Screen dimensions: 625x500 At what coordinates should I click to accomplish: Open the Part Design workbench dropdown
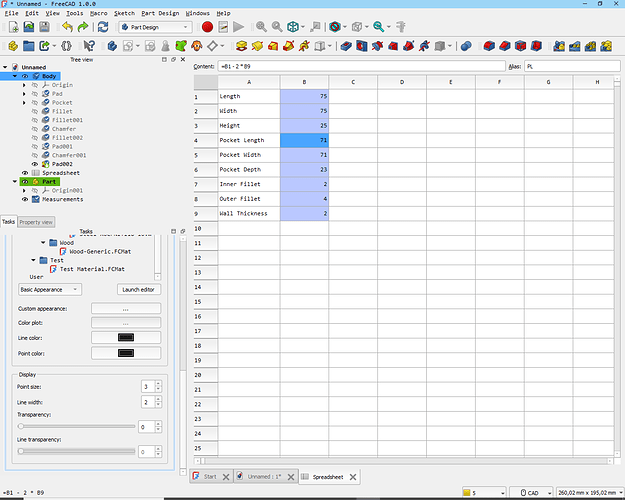coord(155,27)
